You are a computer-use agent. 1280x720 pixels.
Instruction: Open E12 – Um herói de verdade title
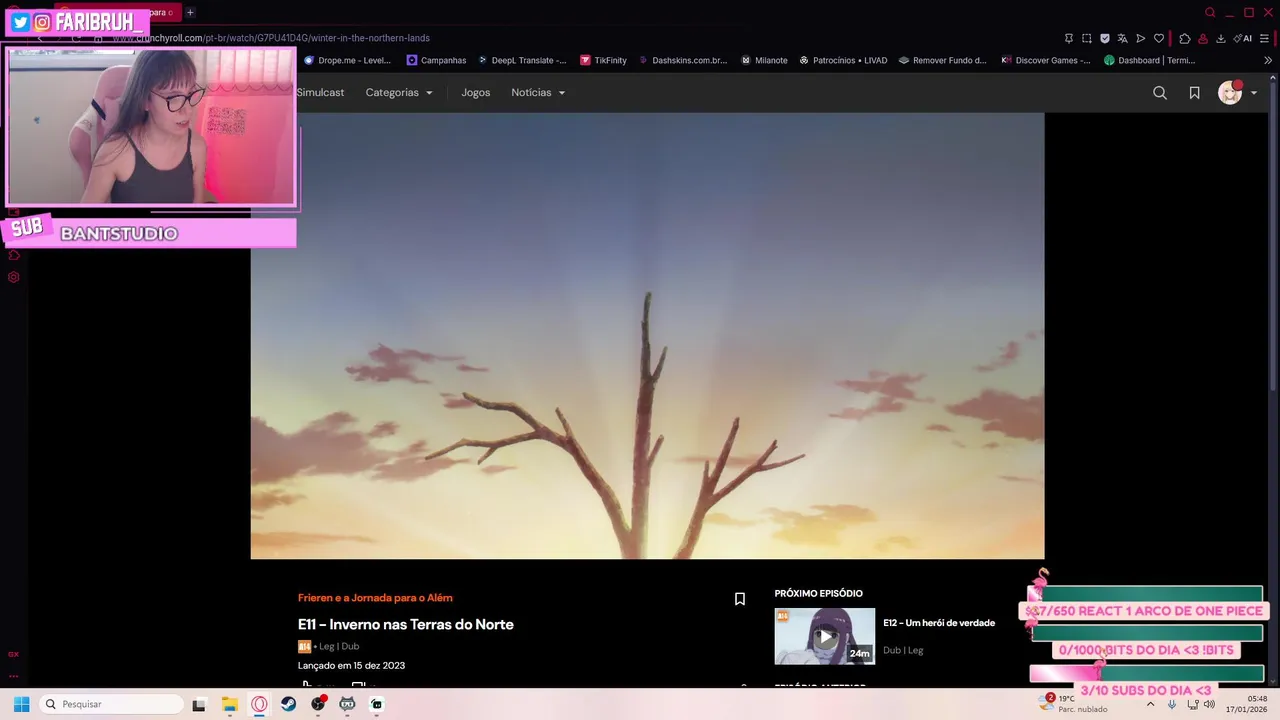tap(939, 622)
